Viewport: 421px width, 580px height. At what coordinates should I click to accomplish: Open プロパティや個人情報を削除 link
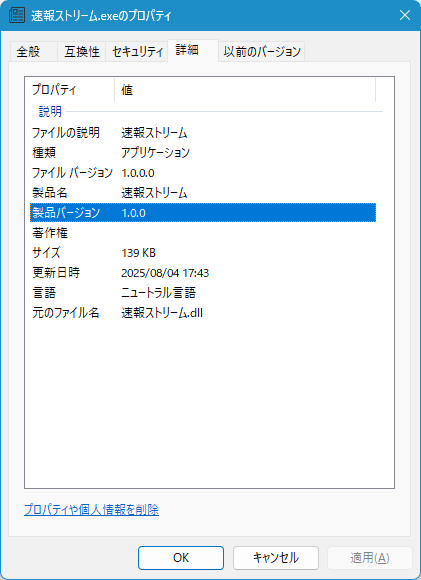point(91,510)
